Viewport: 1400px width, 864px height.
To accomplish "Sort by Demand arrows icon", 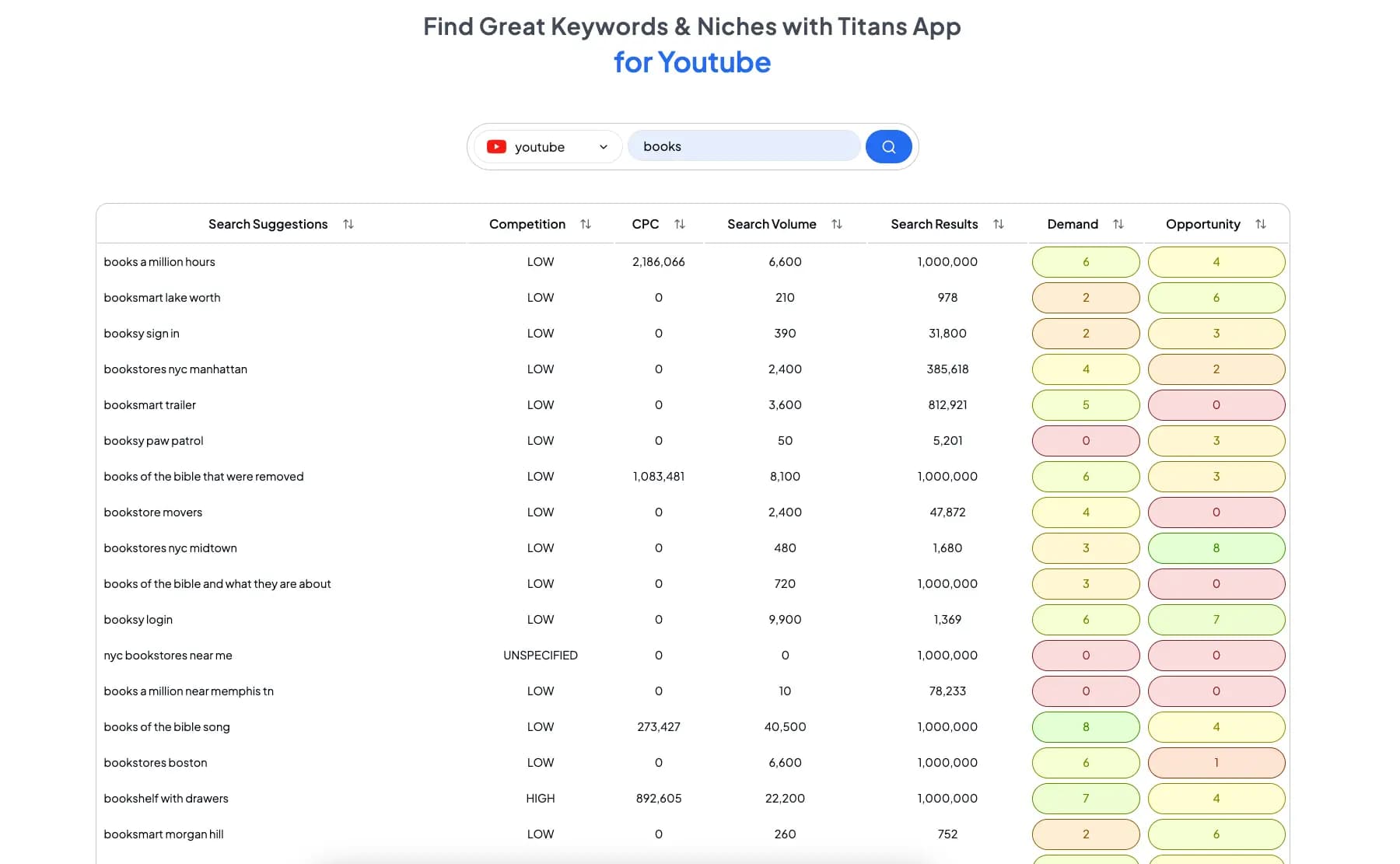I will click(1118, 224).
